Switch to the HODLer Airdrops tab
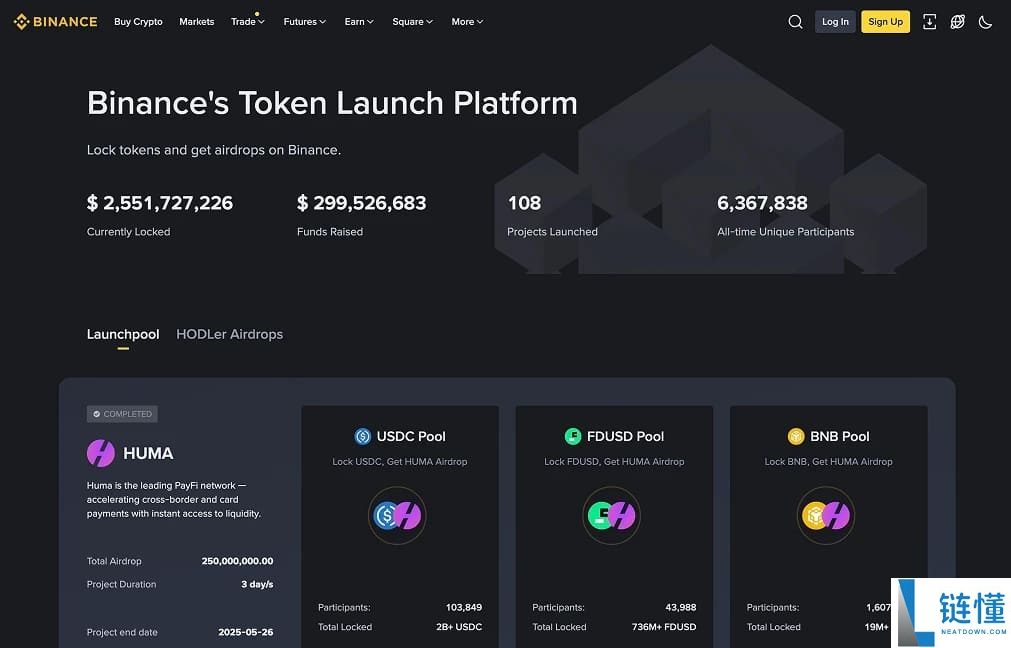Viewport: 1011px width, 648px height. click(229, 334)
